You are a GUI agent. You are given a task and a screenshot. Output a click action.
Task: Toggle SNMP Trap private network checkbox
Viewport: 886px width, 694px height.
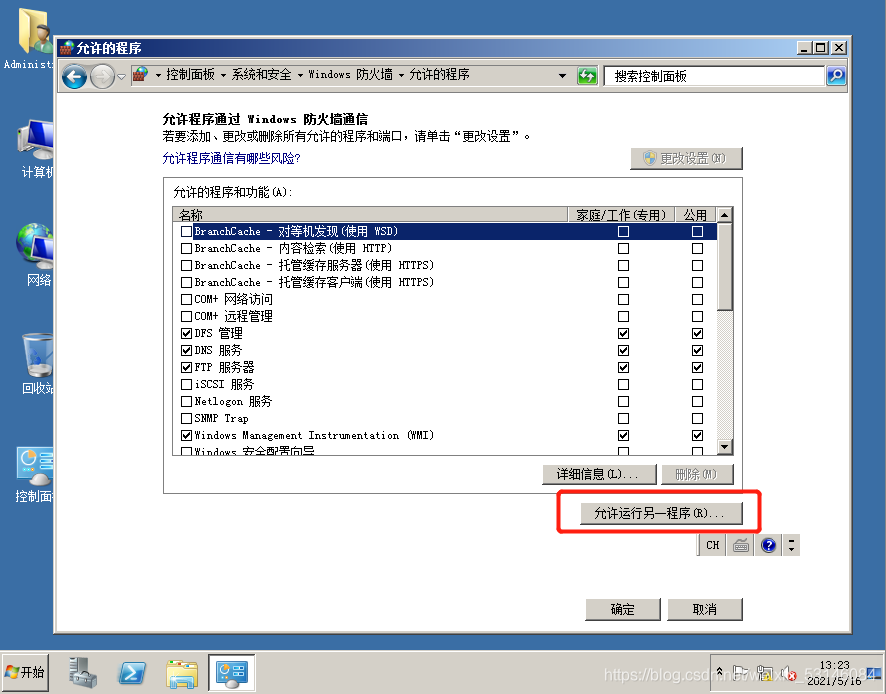click(623, 418)
